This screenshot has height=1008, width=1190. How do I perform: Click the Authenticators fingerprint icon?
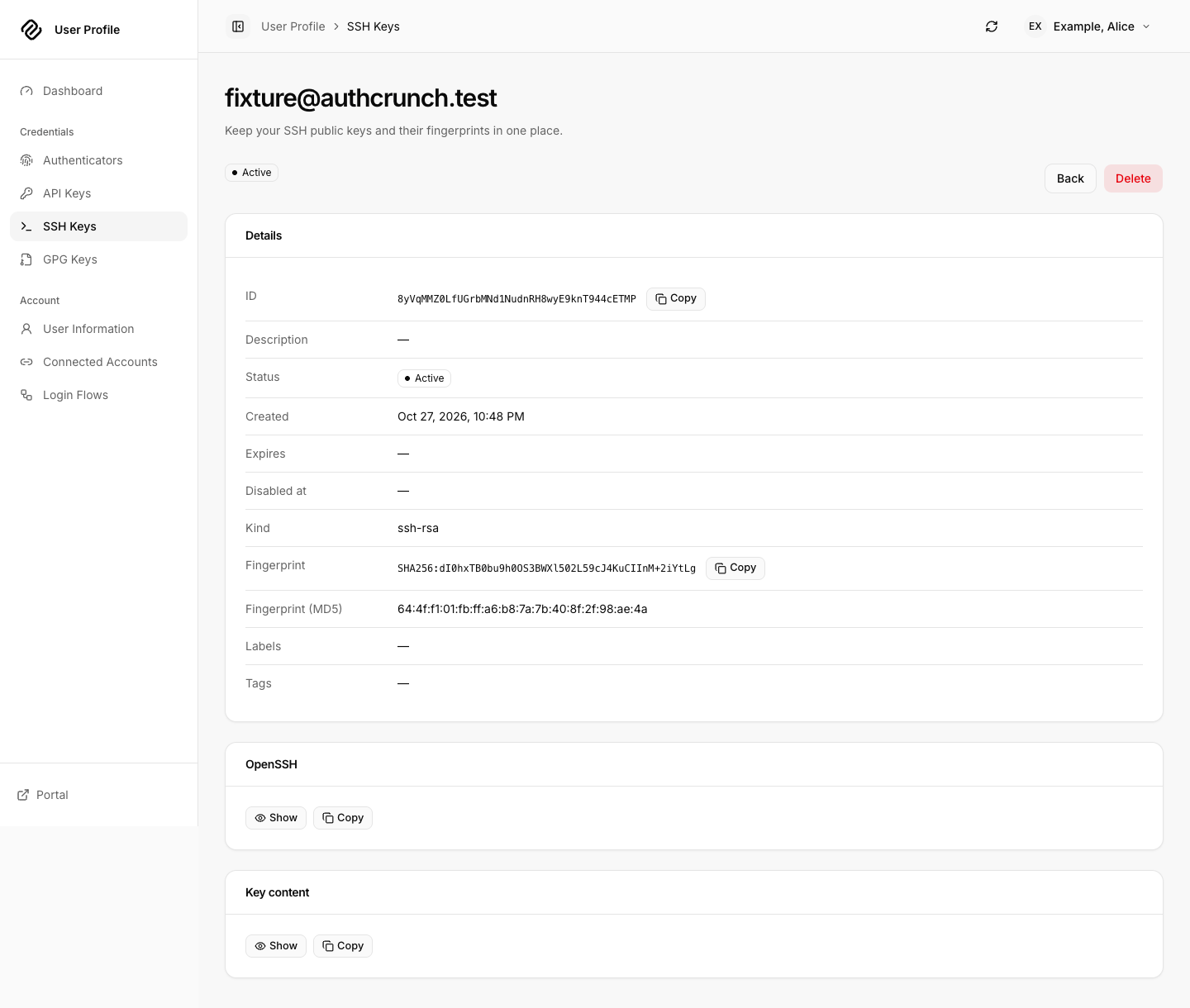(26, 160)
